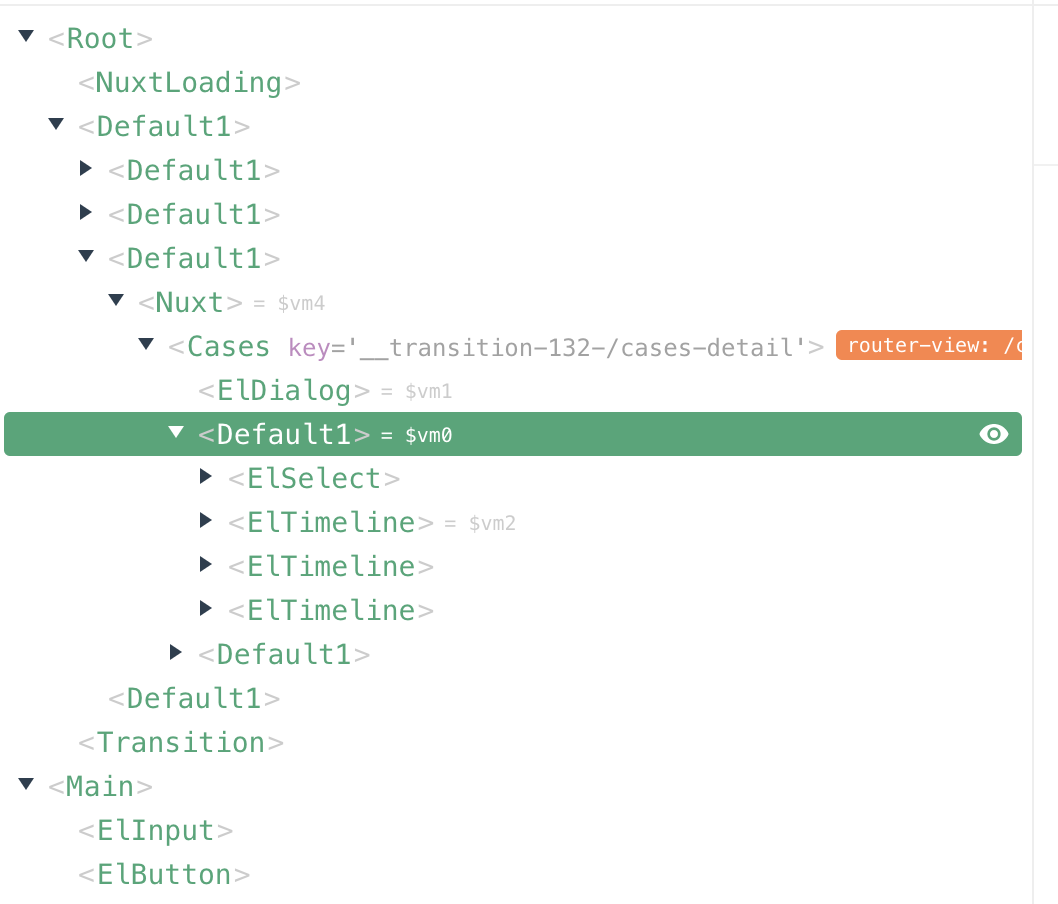Select the ElInput component
The width and height of the screenshot is (1058, 904).
click(156, 830)
